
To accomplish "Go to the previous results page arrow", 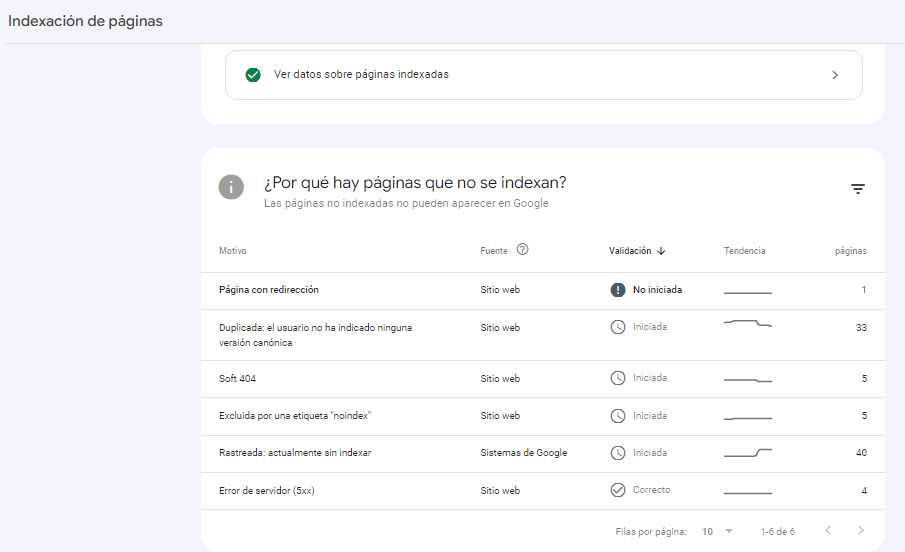I will point(828,530).
